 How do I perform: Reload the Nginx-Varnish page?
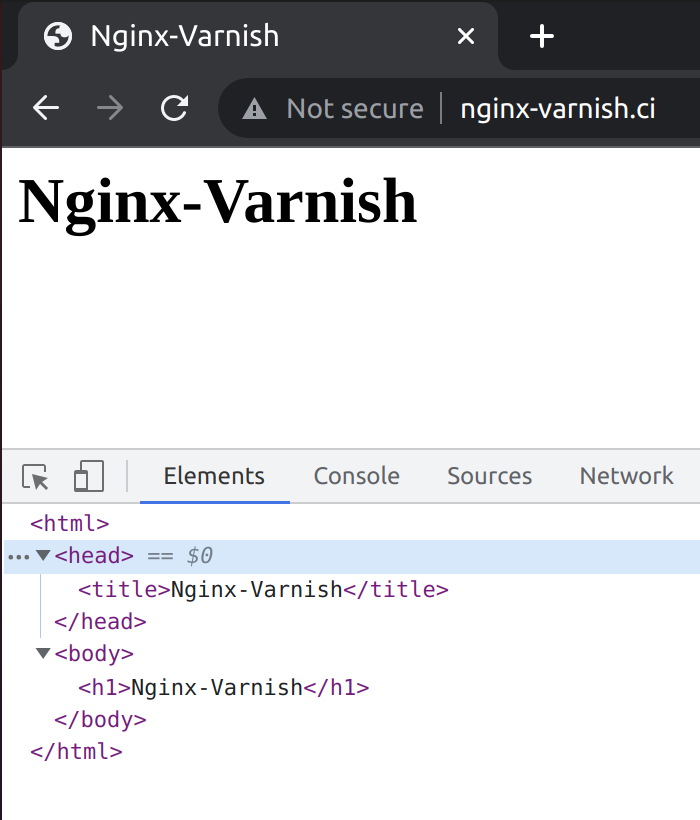[174, 108]
